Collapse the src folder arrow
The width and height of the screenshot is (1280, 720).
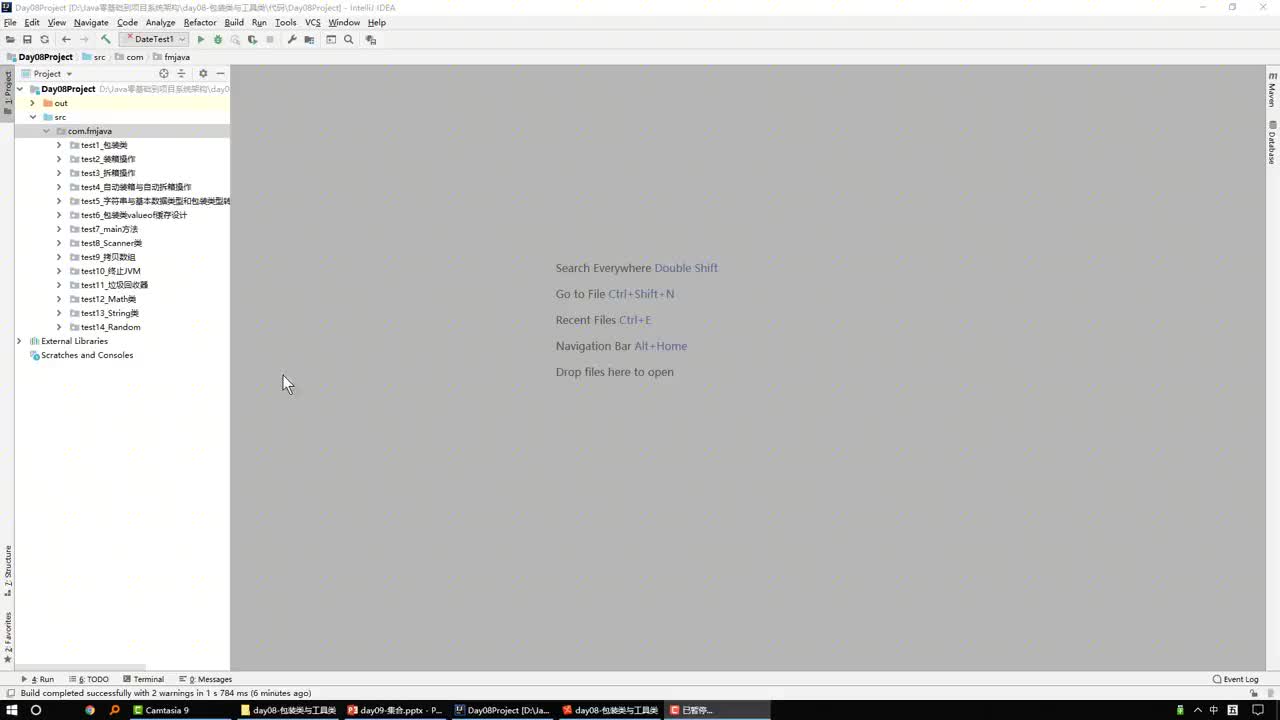32,117
